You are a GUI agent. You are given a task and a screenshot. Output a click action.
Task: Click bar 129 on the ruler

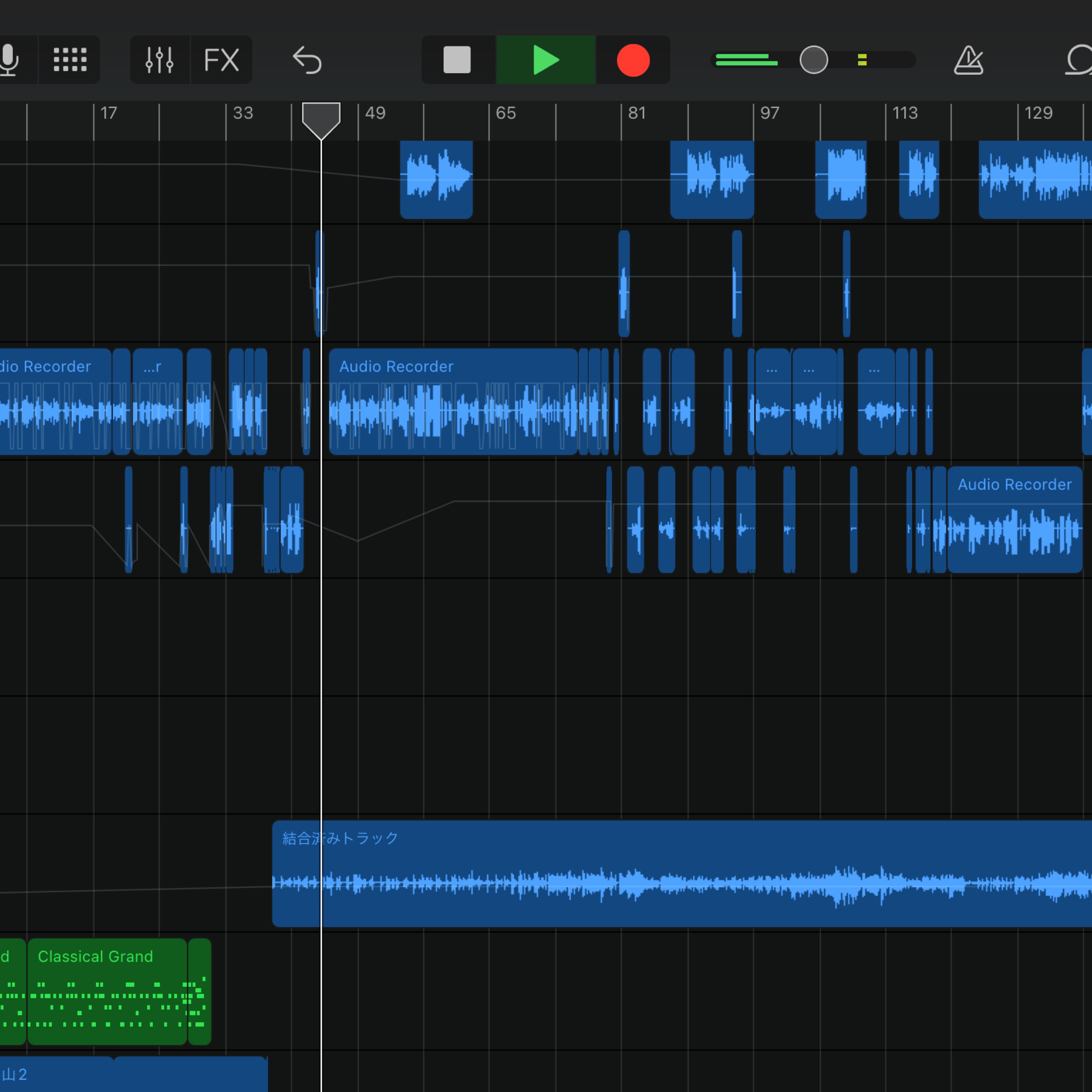click(x=1038, y=114)
